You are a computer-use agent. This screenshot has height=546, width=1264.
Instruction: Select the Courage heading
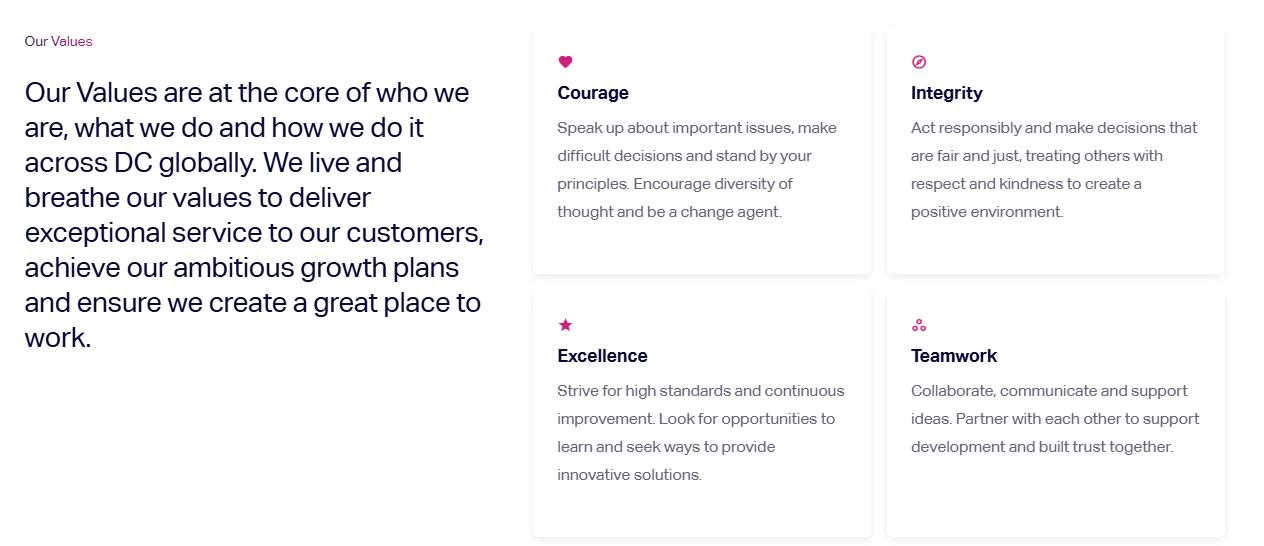[593, 93]
